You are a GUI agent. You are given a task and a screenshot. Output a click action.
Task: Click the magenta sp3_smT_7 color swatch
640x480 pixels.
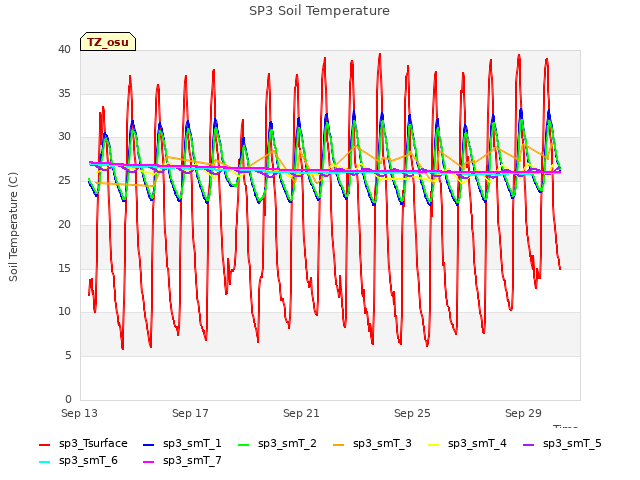tap(149, 462)
